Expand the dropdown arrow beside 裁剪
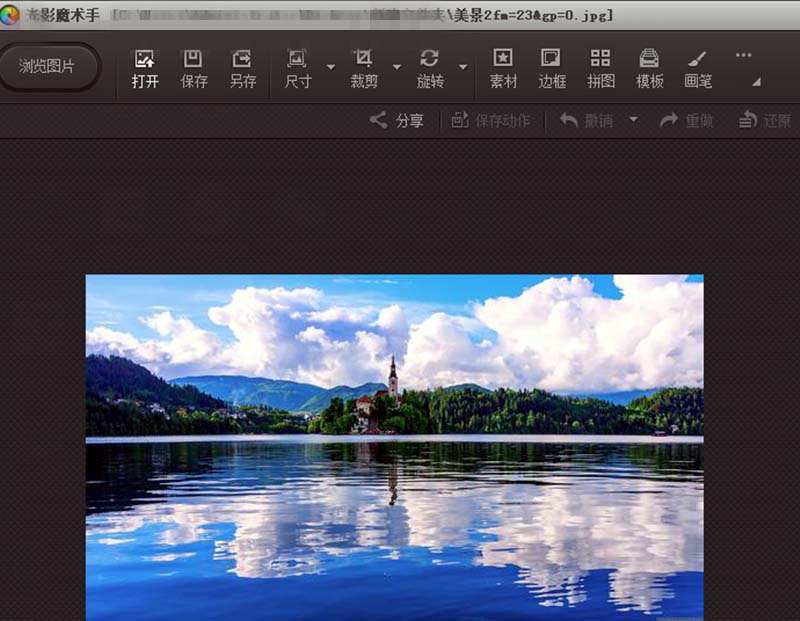 pyautogui.click(x=397, y=67)
